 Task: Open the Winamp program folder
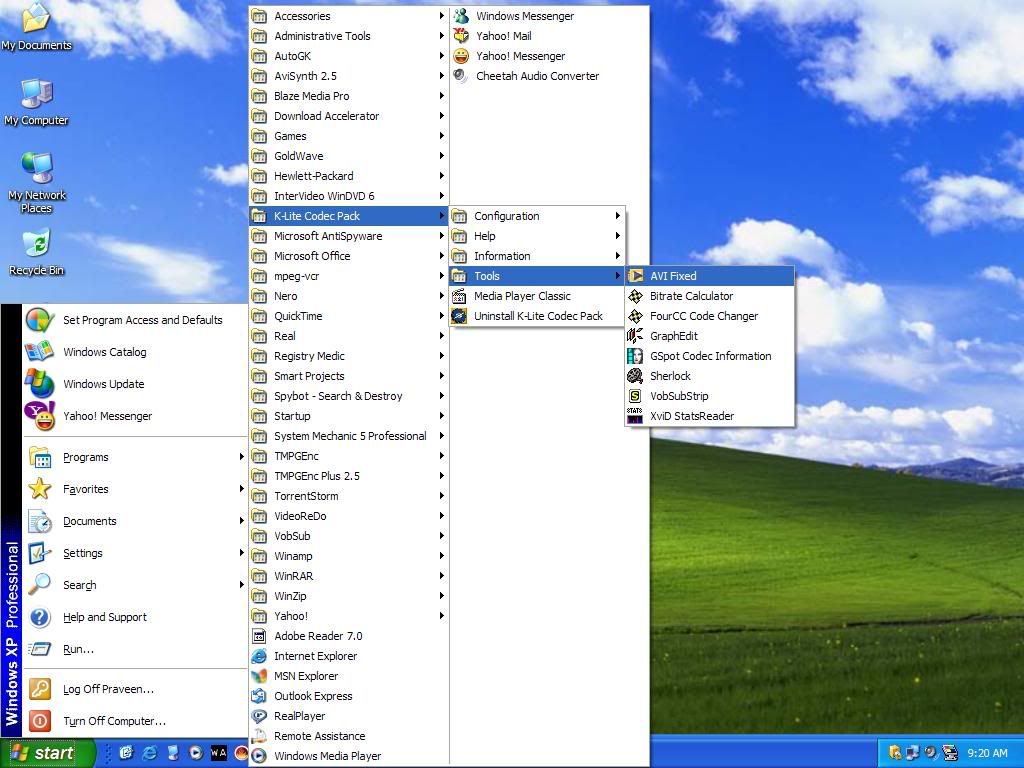(x=349, y=556)
